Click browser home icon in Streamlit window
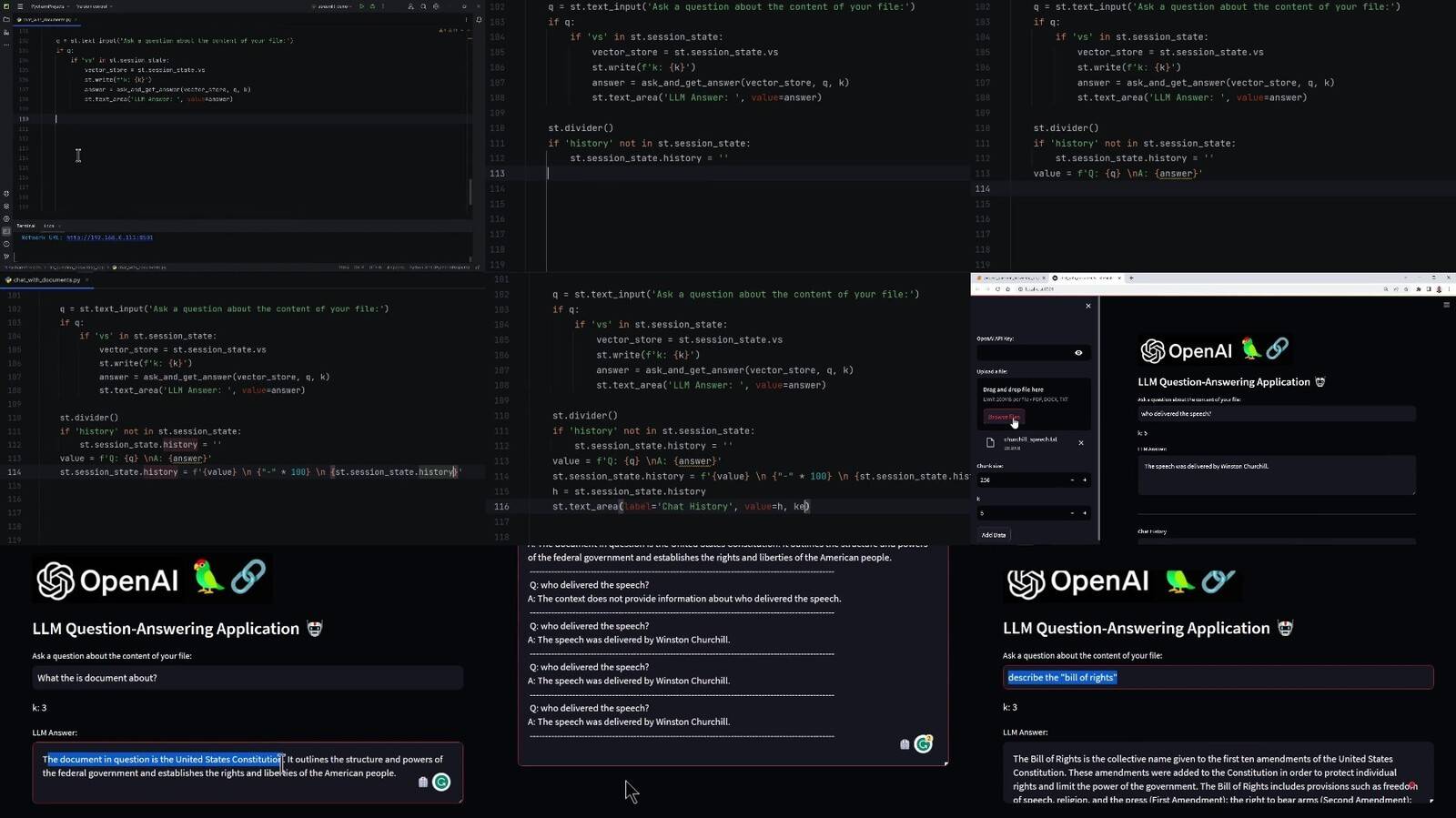Image resolution: width=1456 pixels, height=818 pixels. pyautogui.click(x=1008, y=288)
